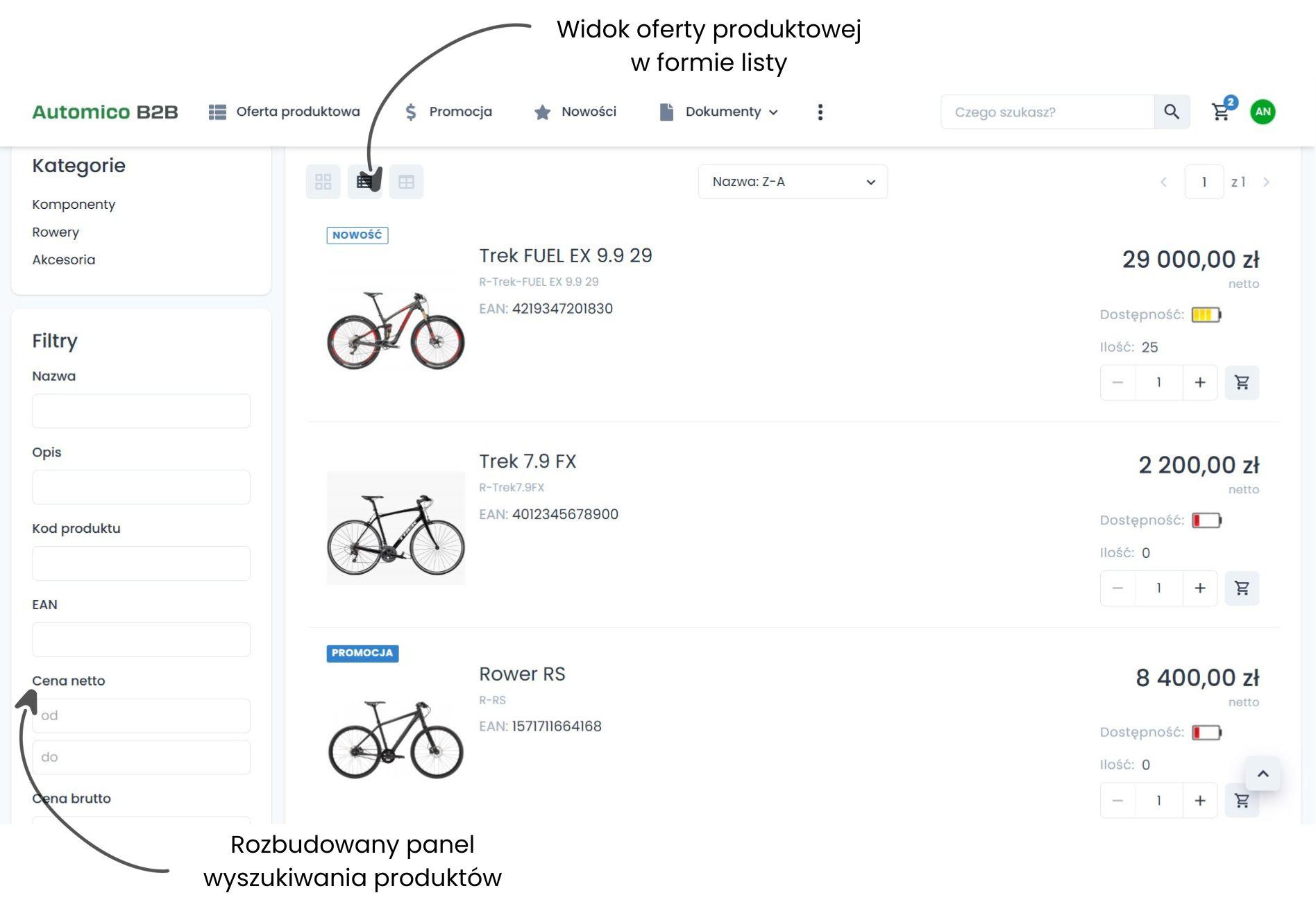Click the search magnifier button
The height and width of the screenshot is (902, 1316).
(1172, 112)
